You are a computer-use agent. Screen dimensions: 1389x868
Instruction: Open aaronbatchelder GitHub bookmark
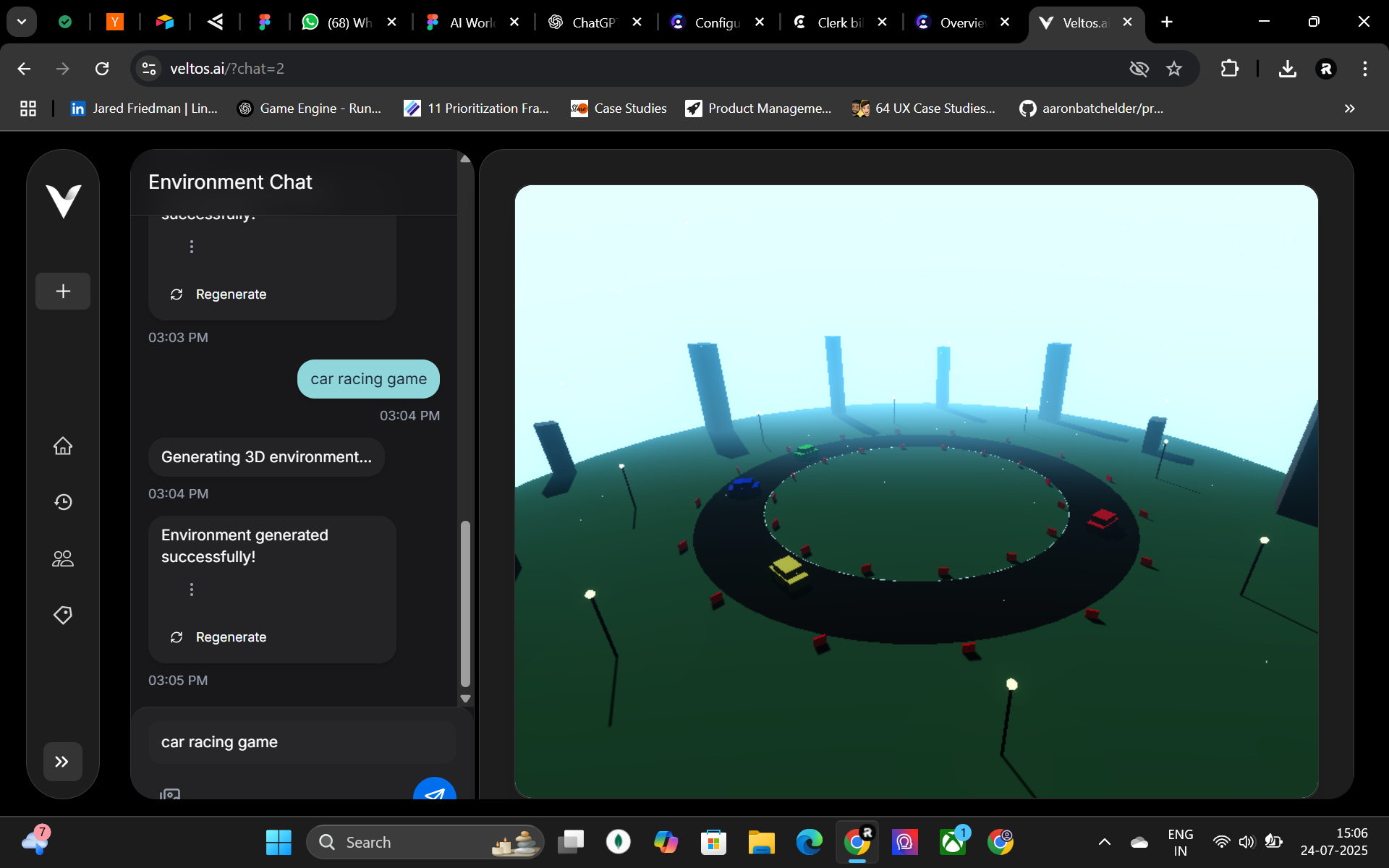tap(1092, 109)
